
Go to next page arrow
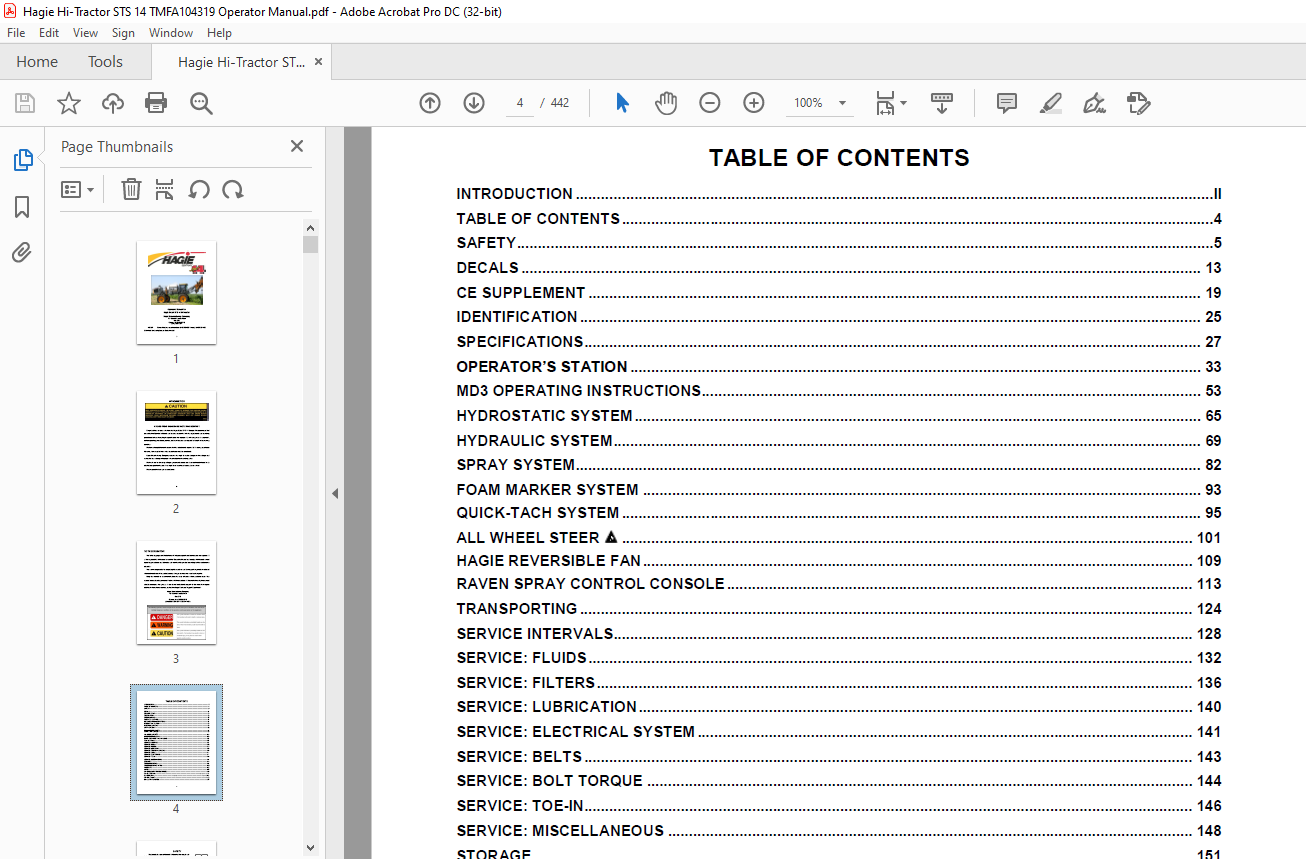474,103
